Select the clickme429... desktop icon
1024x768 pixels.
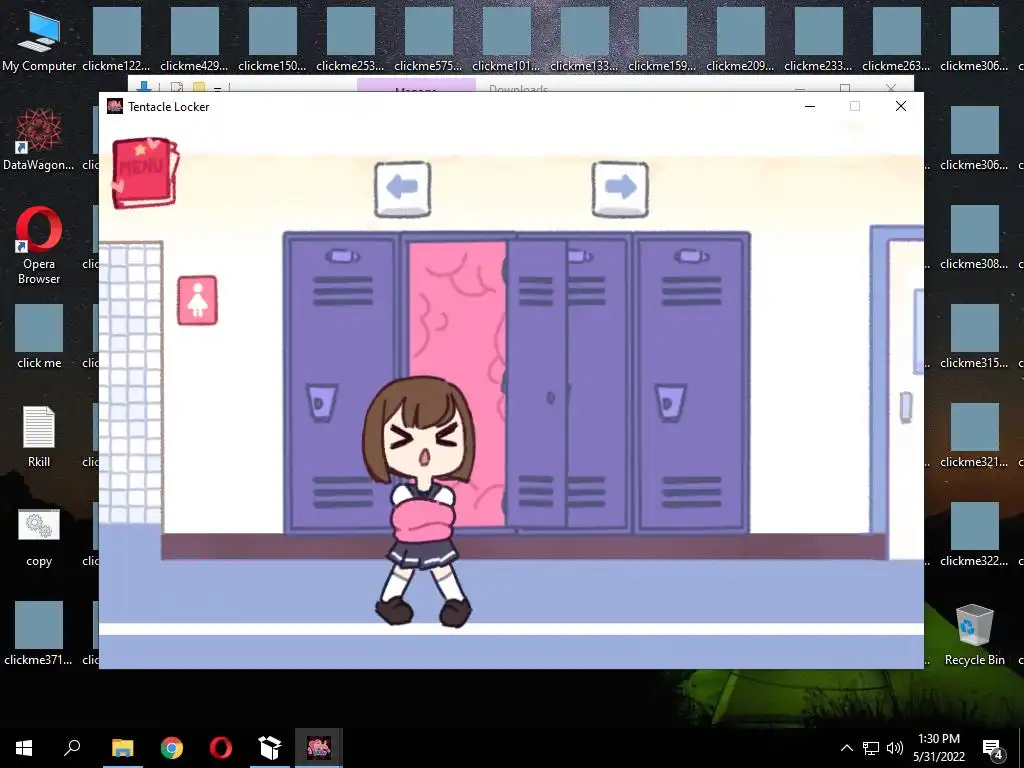coord(194,40)
